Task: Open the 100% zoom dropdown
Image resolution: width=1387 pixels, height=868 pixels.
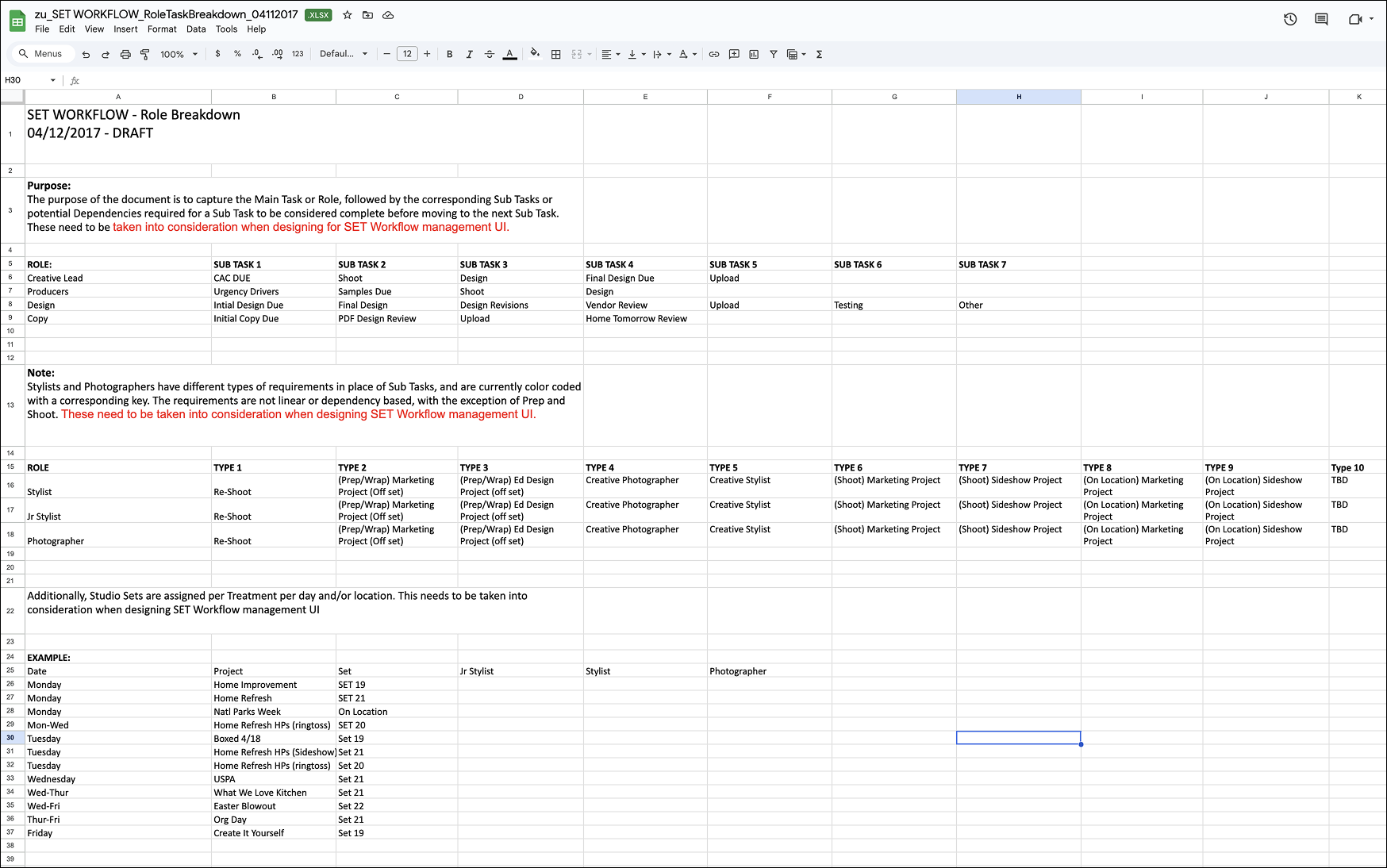Action: pyautogui.click(x=179, y=54)
